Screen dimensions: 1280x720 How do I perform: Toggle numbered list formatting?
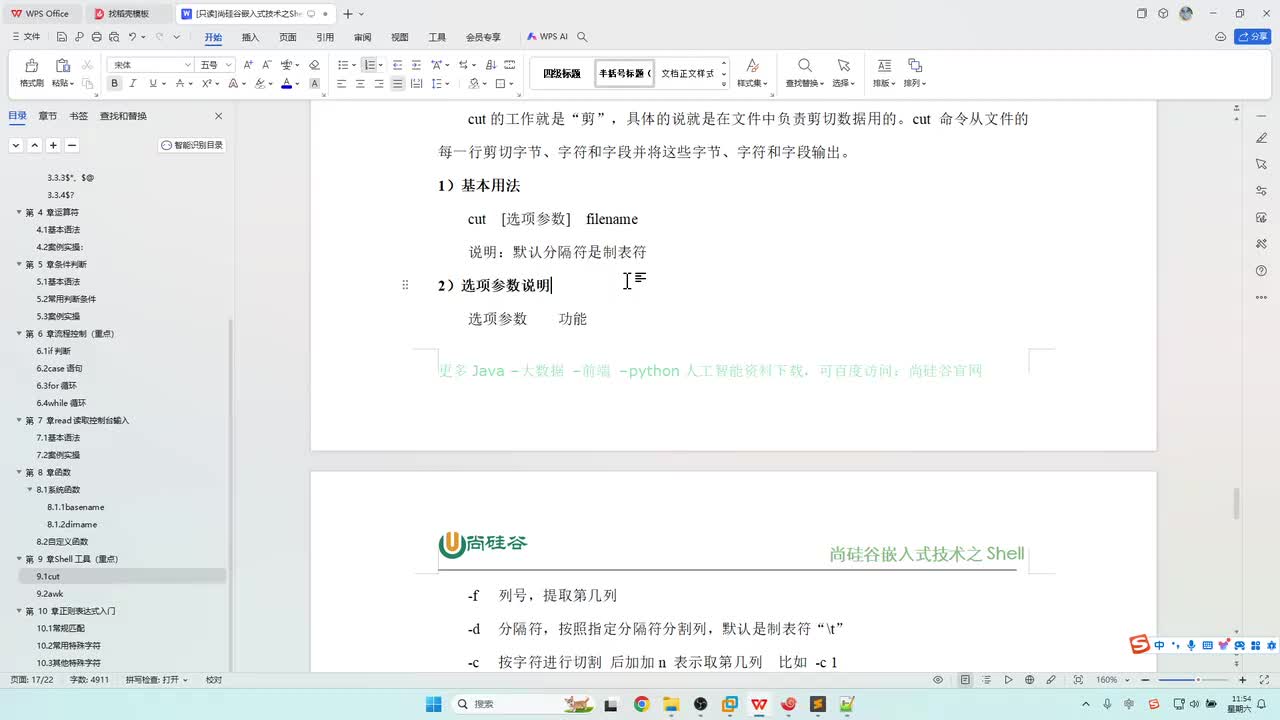point(369,65)
